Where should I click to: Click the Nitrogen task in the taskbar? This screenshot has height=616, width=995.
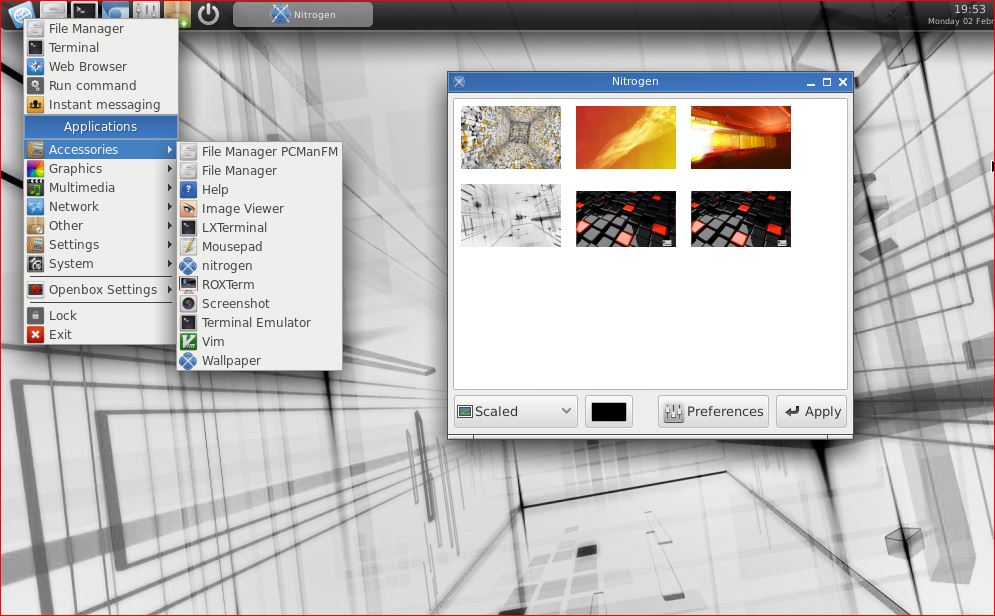(x=302, y=15)
